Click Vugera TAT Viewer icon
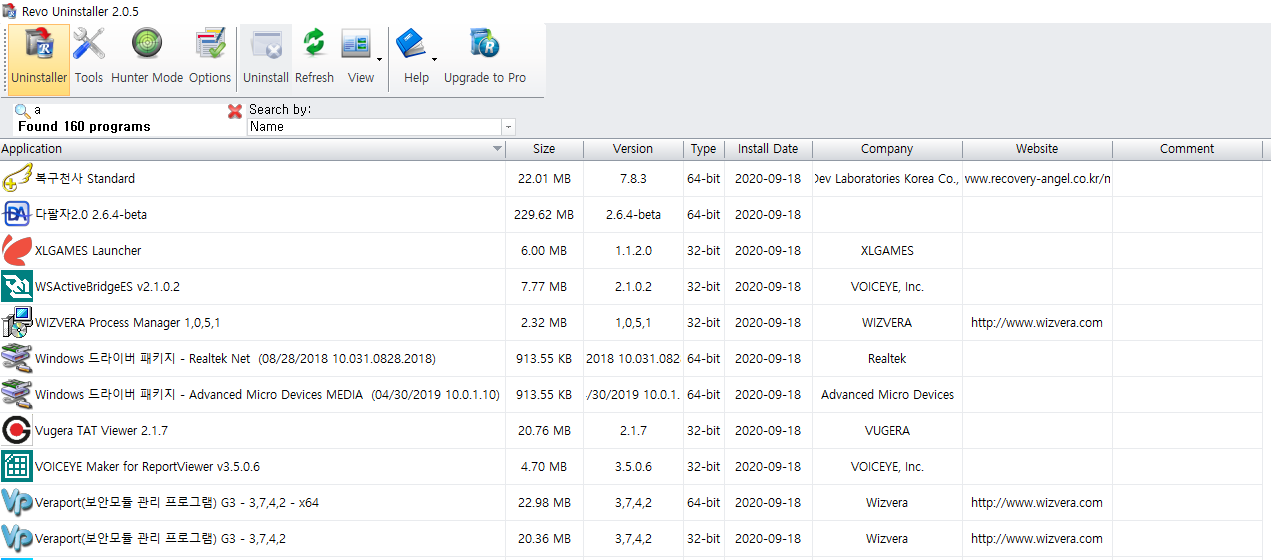 (17, 431)
